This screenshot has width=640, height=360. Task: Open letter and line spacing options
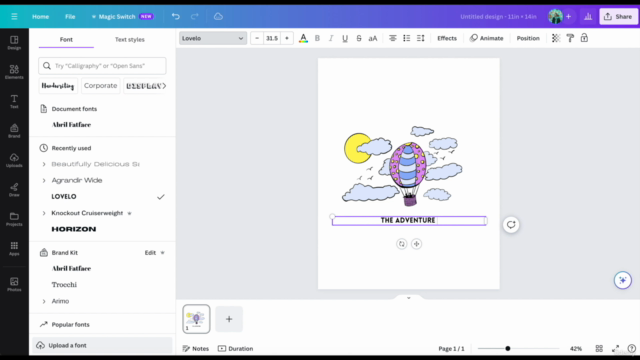click(x=420, y=38)
